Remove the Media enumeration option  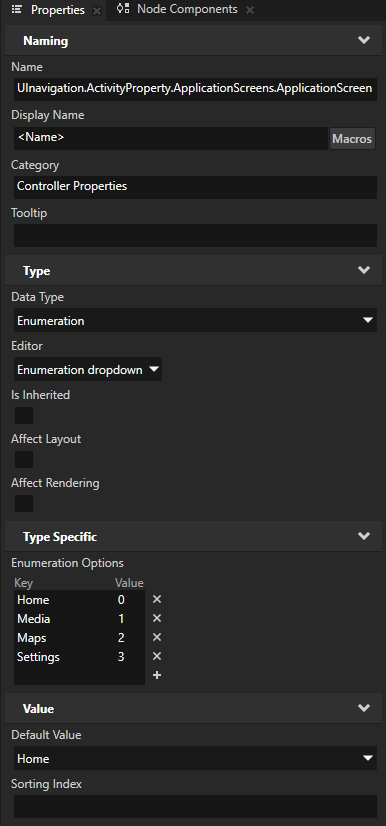pyautogui.click(x=156, y=618)
